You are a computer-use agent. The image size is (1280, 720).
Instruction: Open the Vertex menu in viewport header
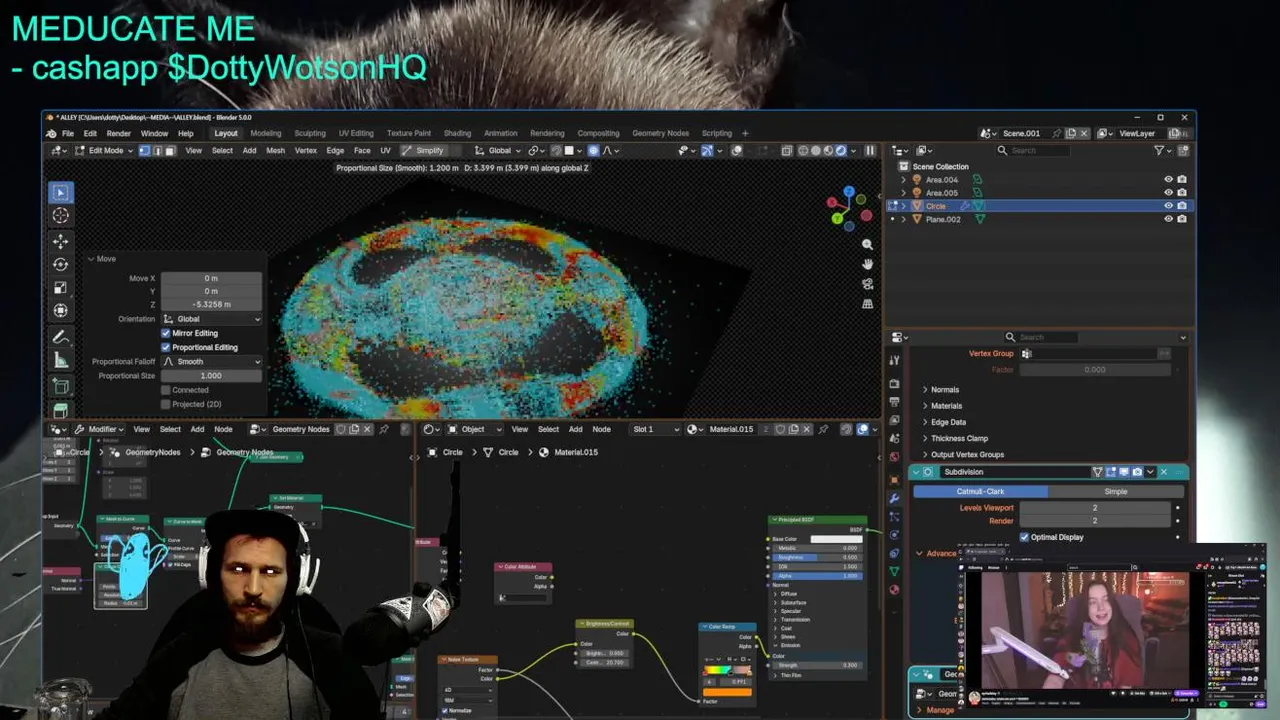pos(306,151)
